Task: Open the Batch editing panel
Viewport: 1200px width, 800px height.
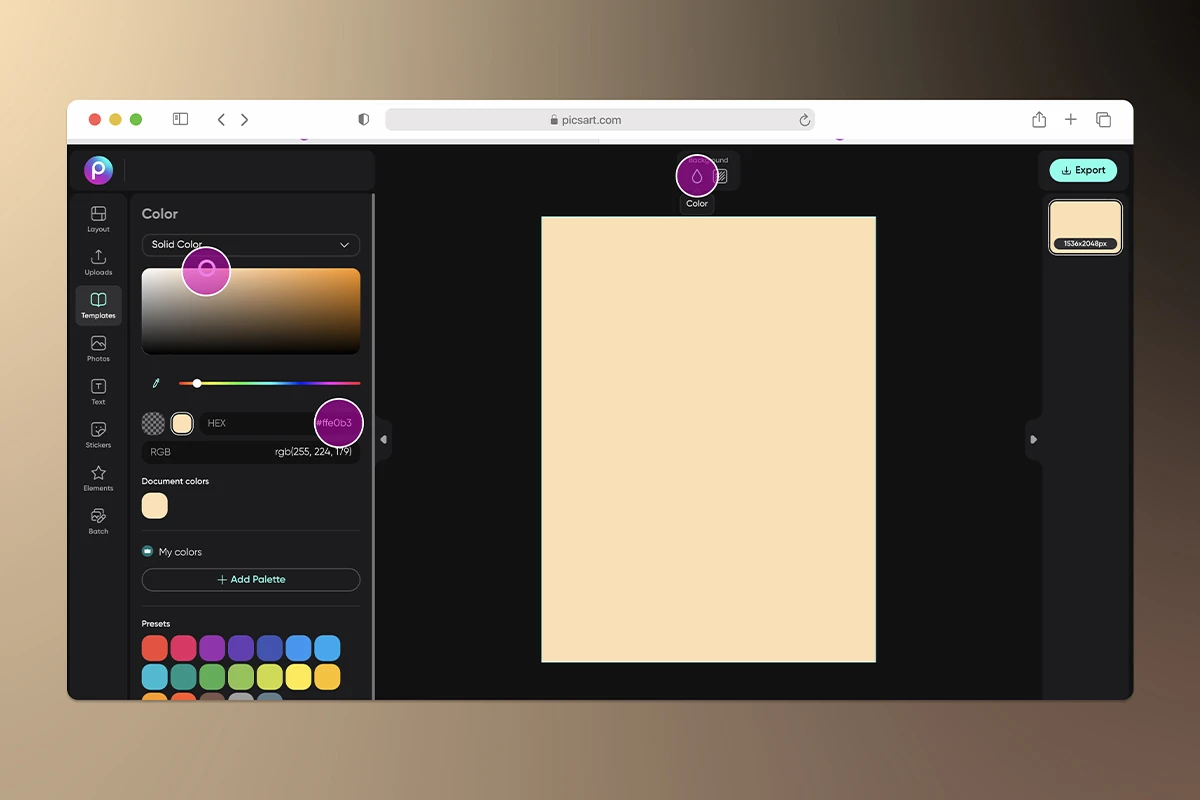Action: tap(97, 521)
